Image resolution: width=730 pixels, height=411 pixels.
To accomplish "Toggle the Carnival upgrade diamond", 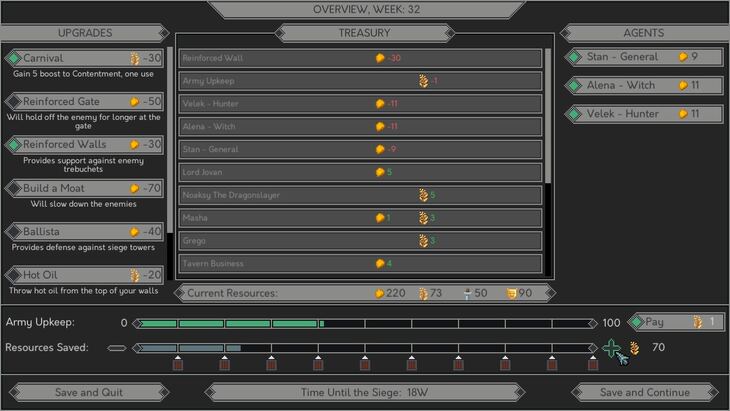I will click(x=14, y=58).
